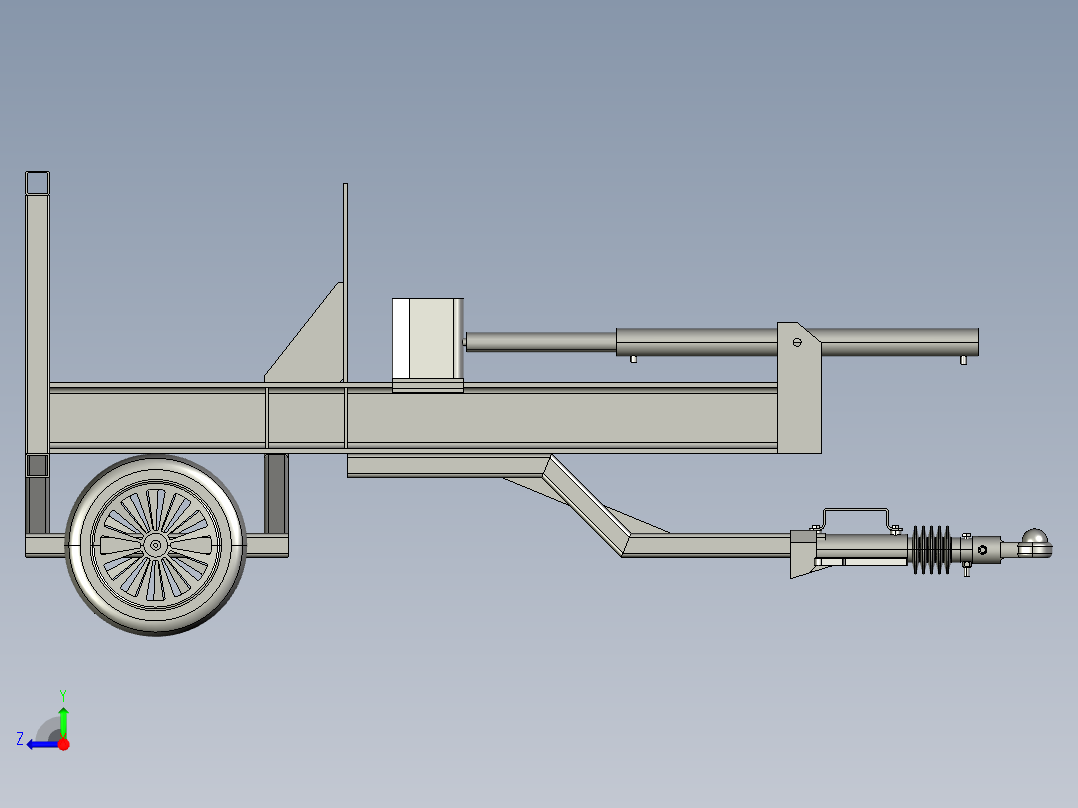Select the rear vertical post tube

37,323
